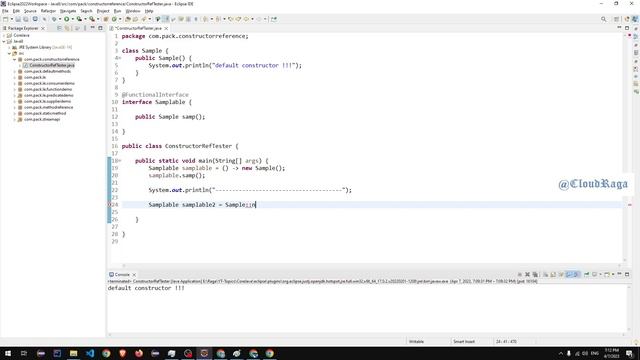This screenshot has width=640, height=360.
Task: Select com.pack.le.consumerdemo package
Action: pyautogui.click(x=49, y=83)
